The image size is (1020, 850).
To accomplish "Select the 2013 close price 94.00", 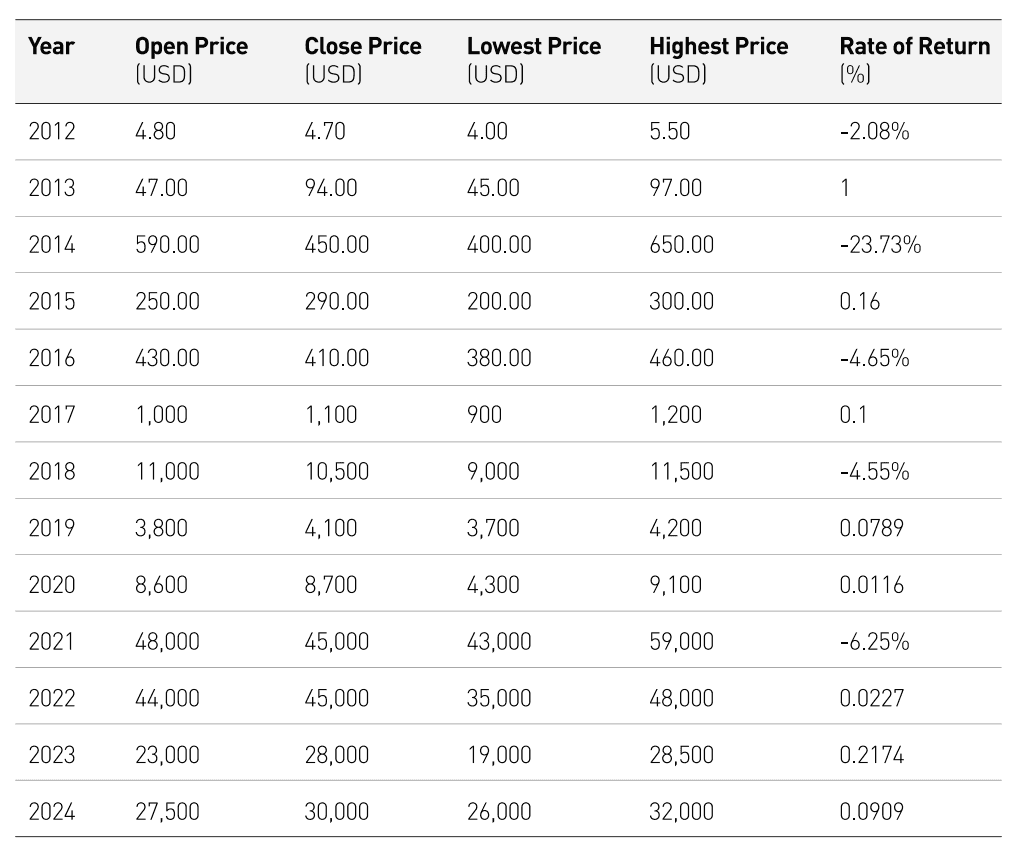I will click(x=331, y=188).
